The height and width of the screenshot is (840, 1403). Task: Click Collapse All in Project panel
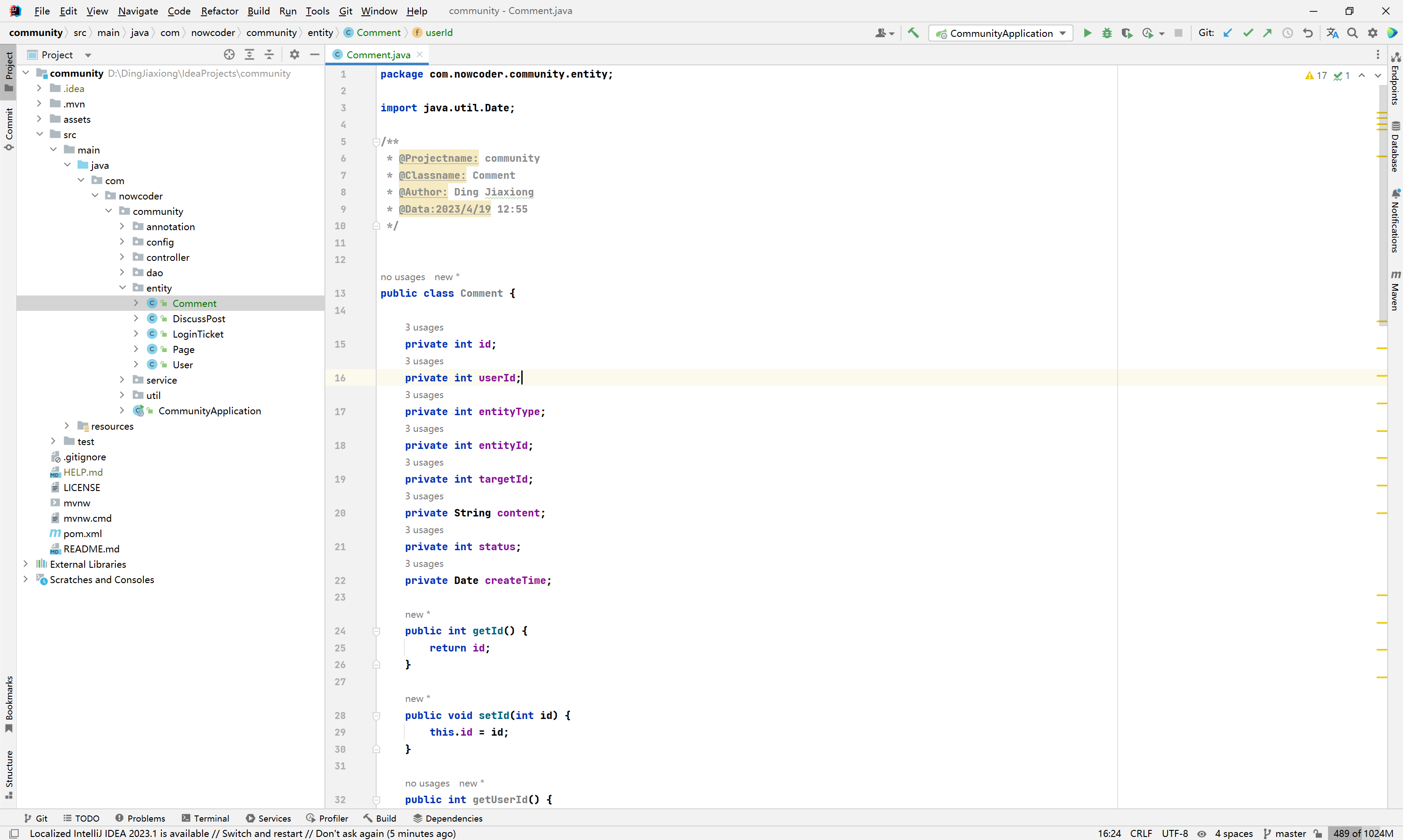tap(269, 54)
